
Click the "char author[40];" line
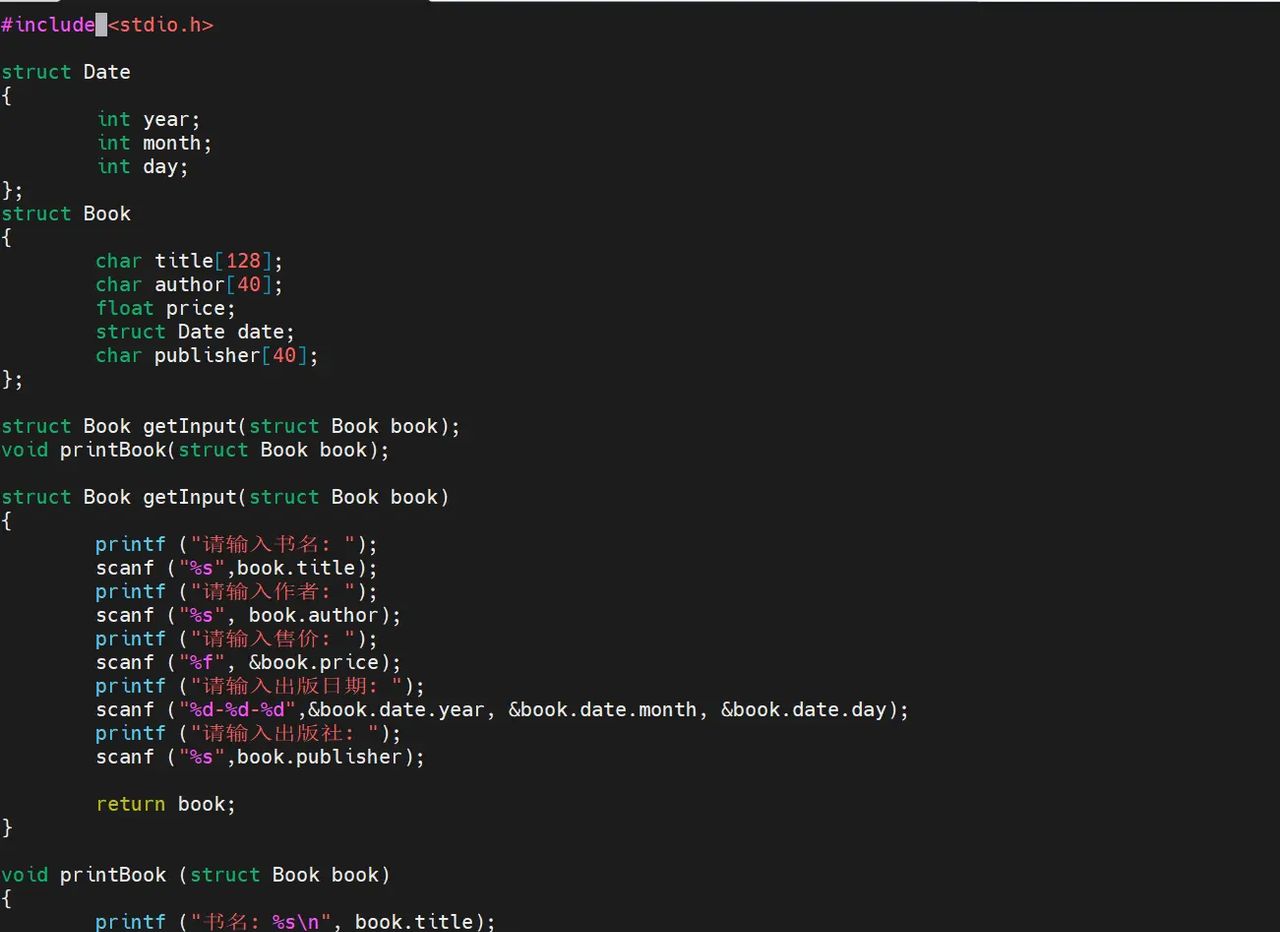tap(190, 285)
